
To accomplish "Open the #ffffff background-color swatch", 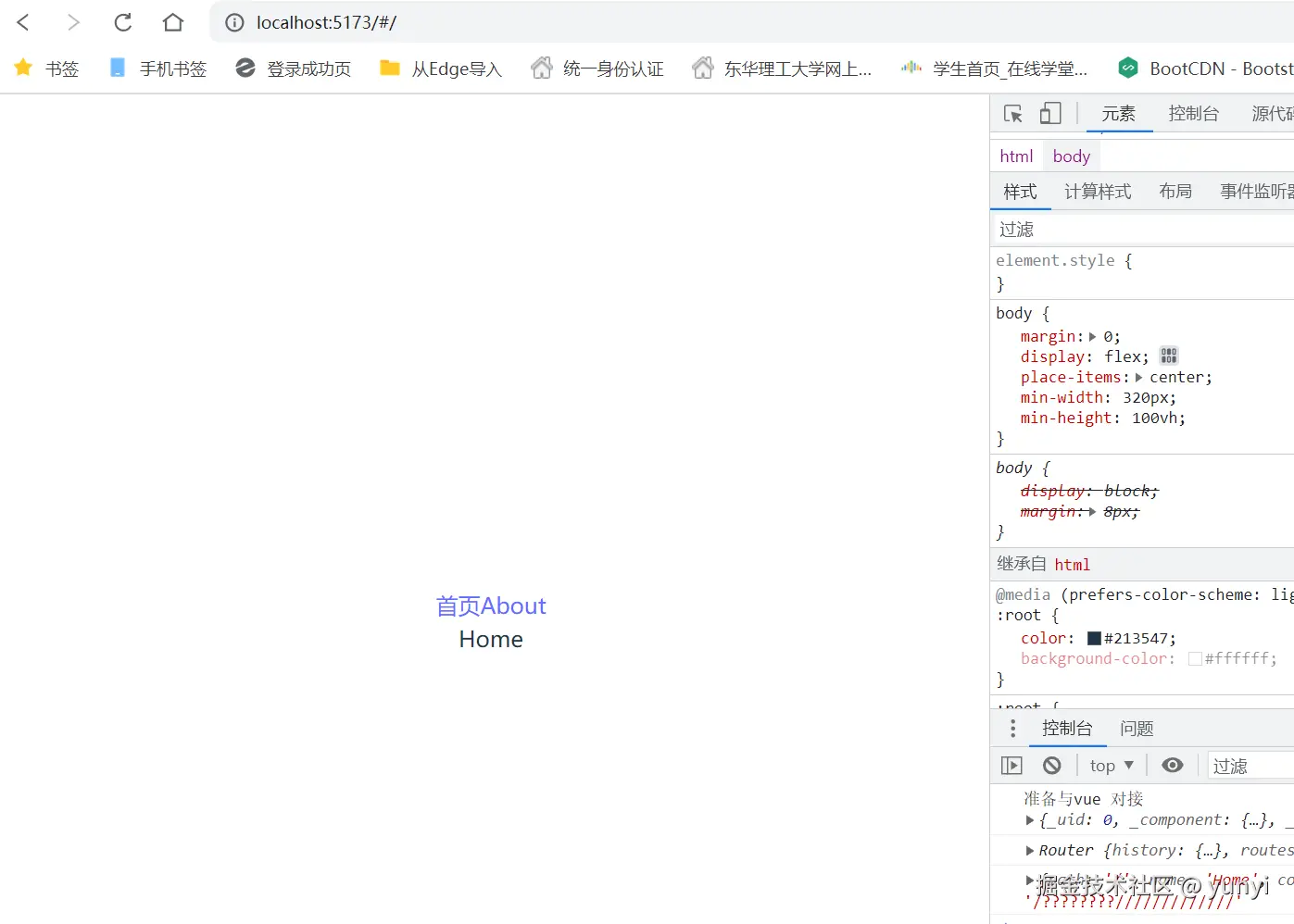I will click(x=1195, y=658).
